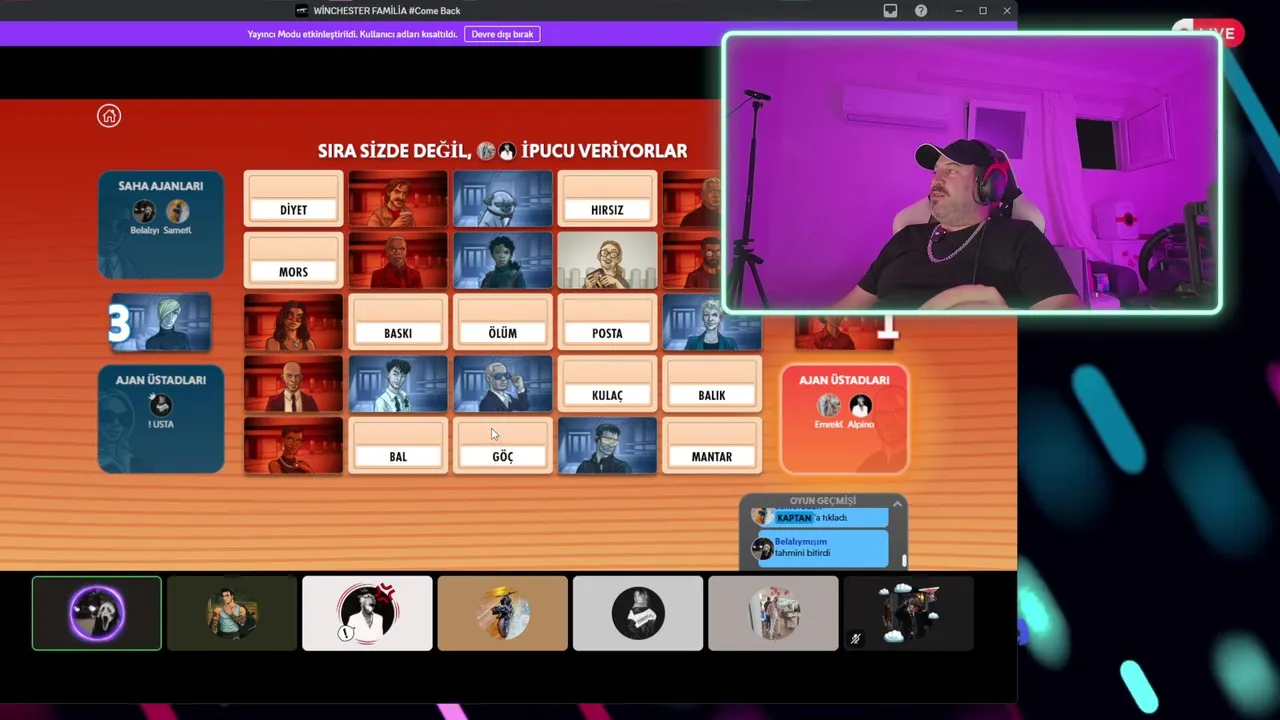Click the blue agent card left of KULAÇ
This screenshot has width=1280, height=720.
click(x=502, y=384)
